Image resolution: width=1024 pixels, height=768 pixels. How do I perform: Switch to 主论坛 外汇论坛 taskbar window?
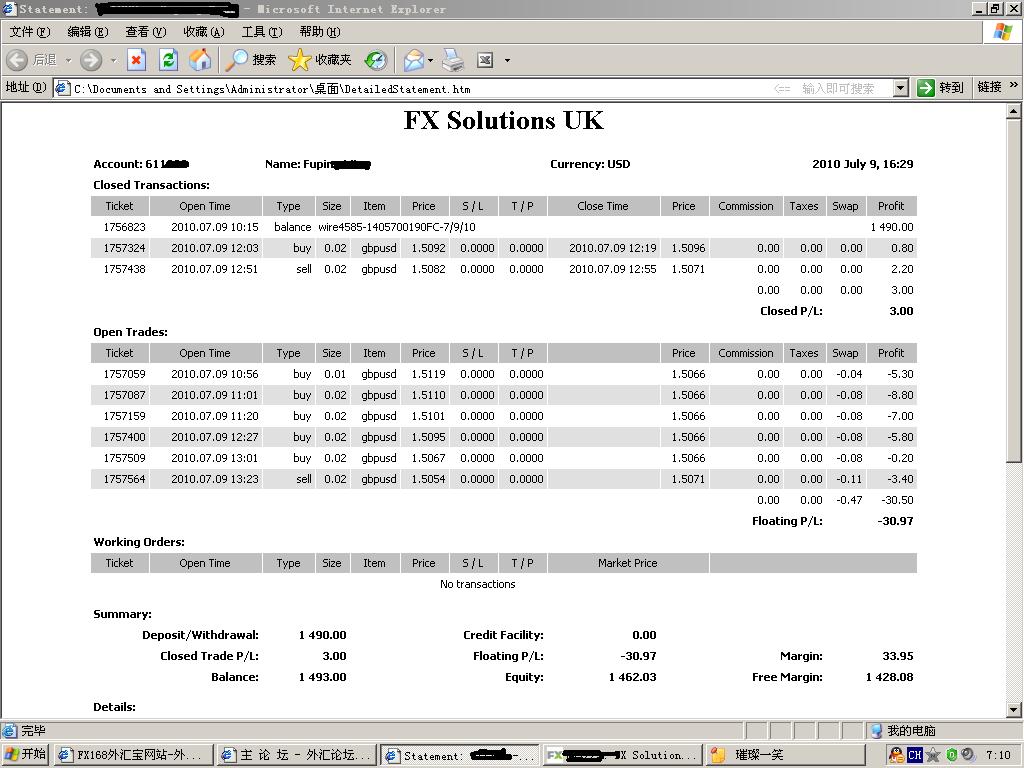(296, 755)
